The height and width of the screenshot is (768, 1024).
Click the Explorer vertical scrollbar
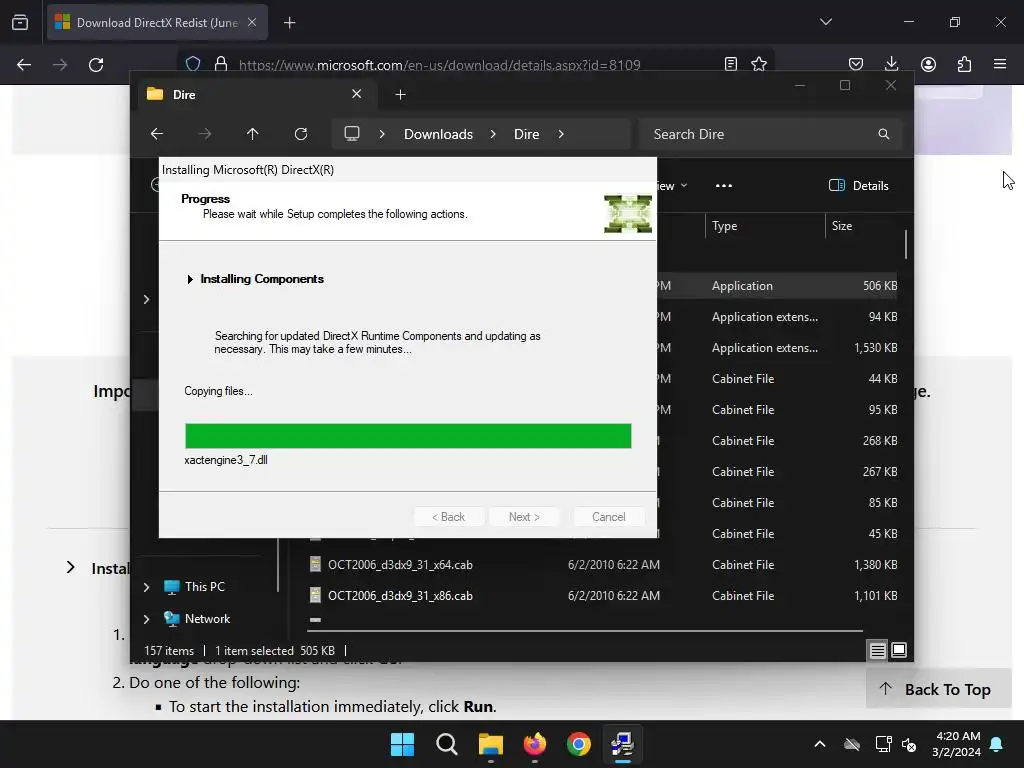point(906,244)
